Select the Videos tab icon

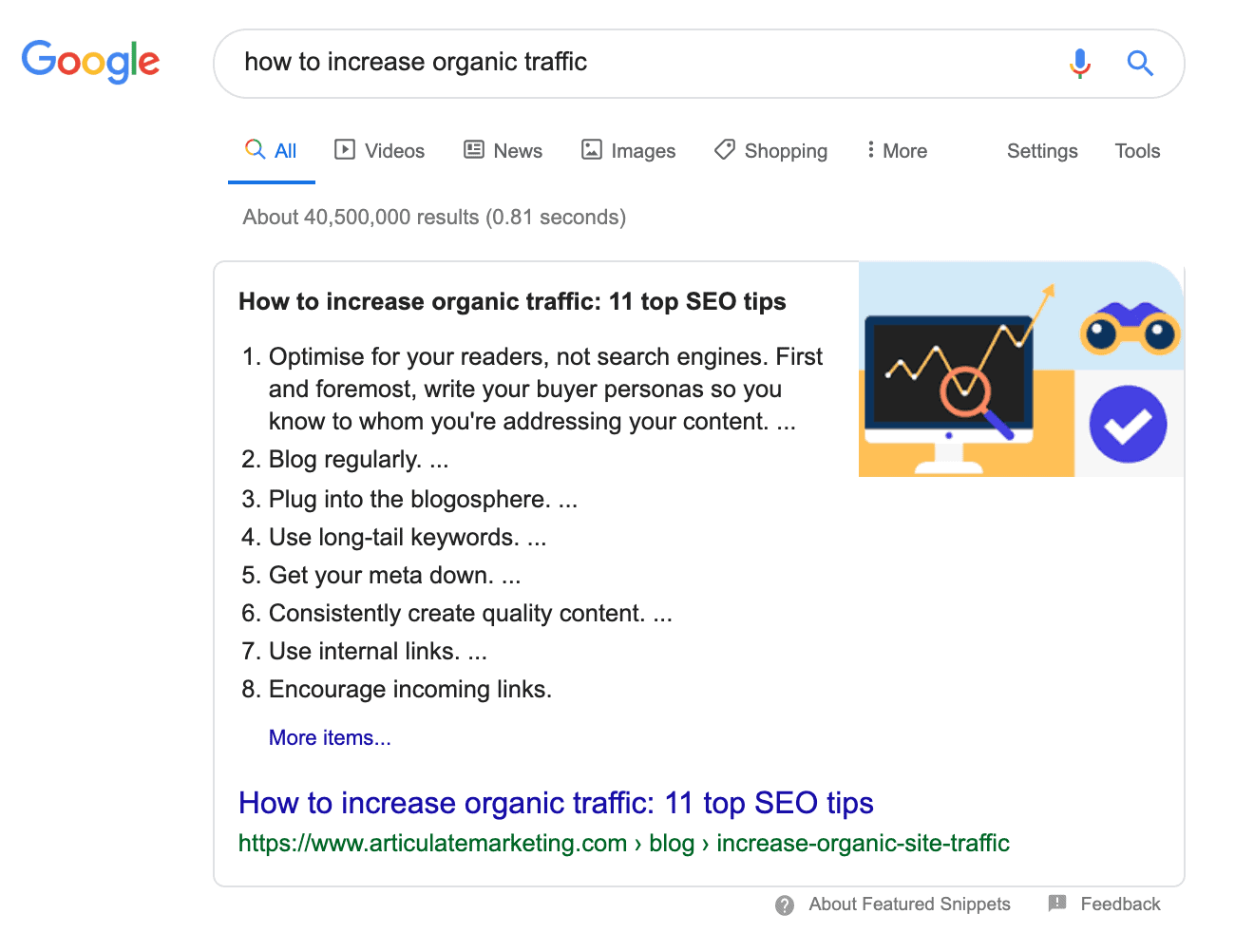click(345, 150)
